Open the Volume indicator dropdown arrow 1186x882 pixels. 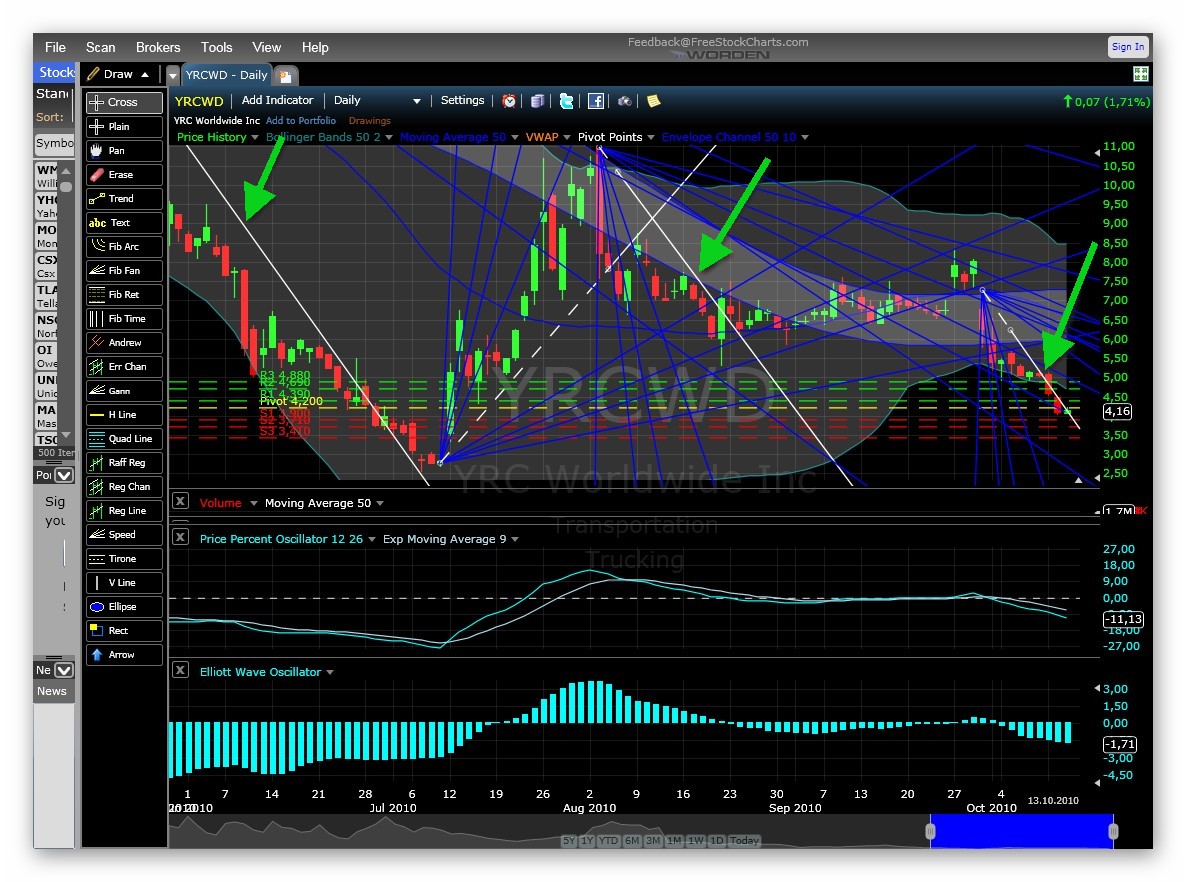tap(253, 503)
